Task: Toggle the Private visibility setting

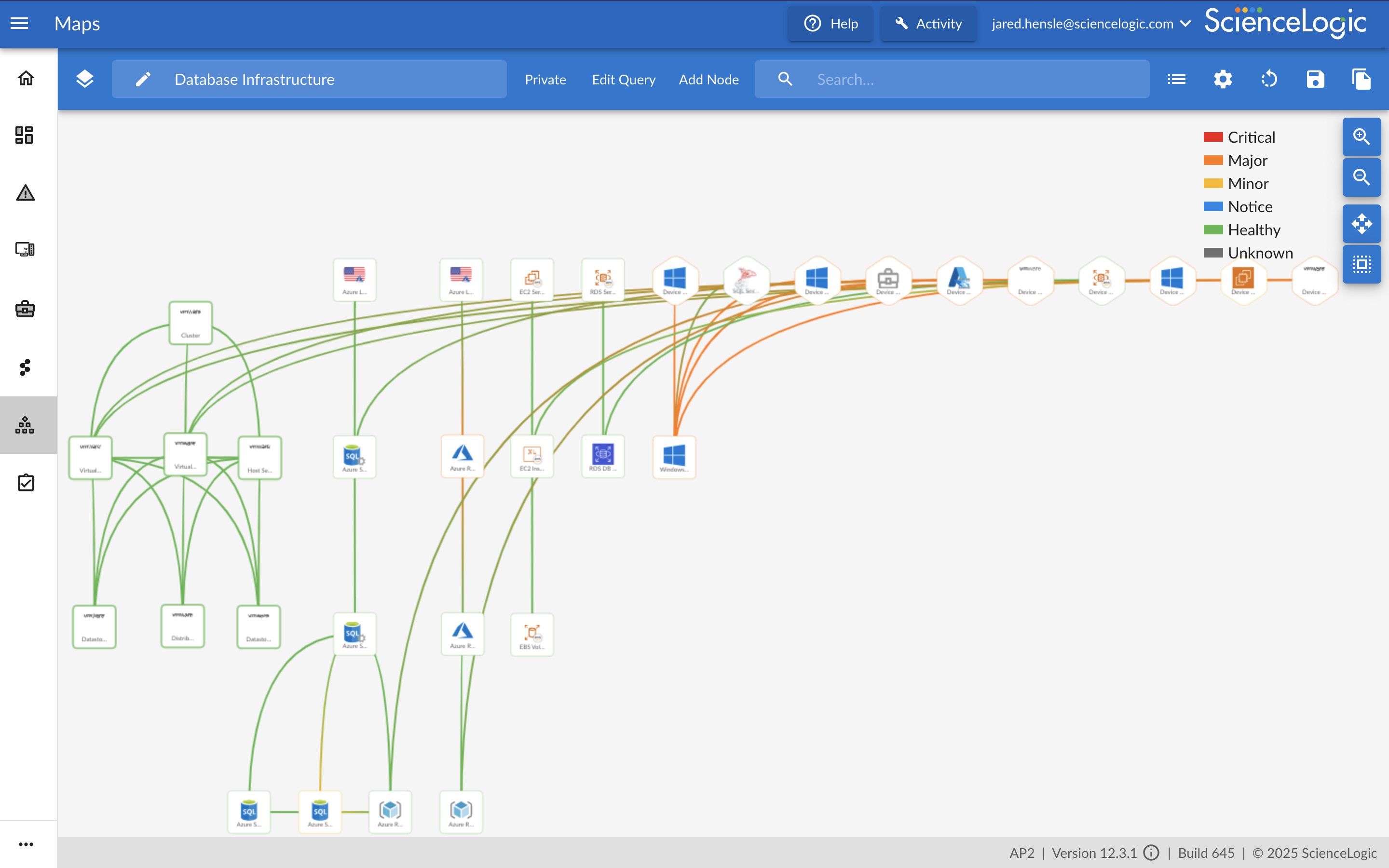Action: pyautogui.click(x=545, y=79)
